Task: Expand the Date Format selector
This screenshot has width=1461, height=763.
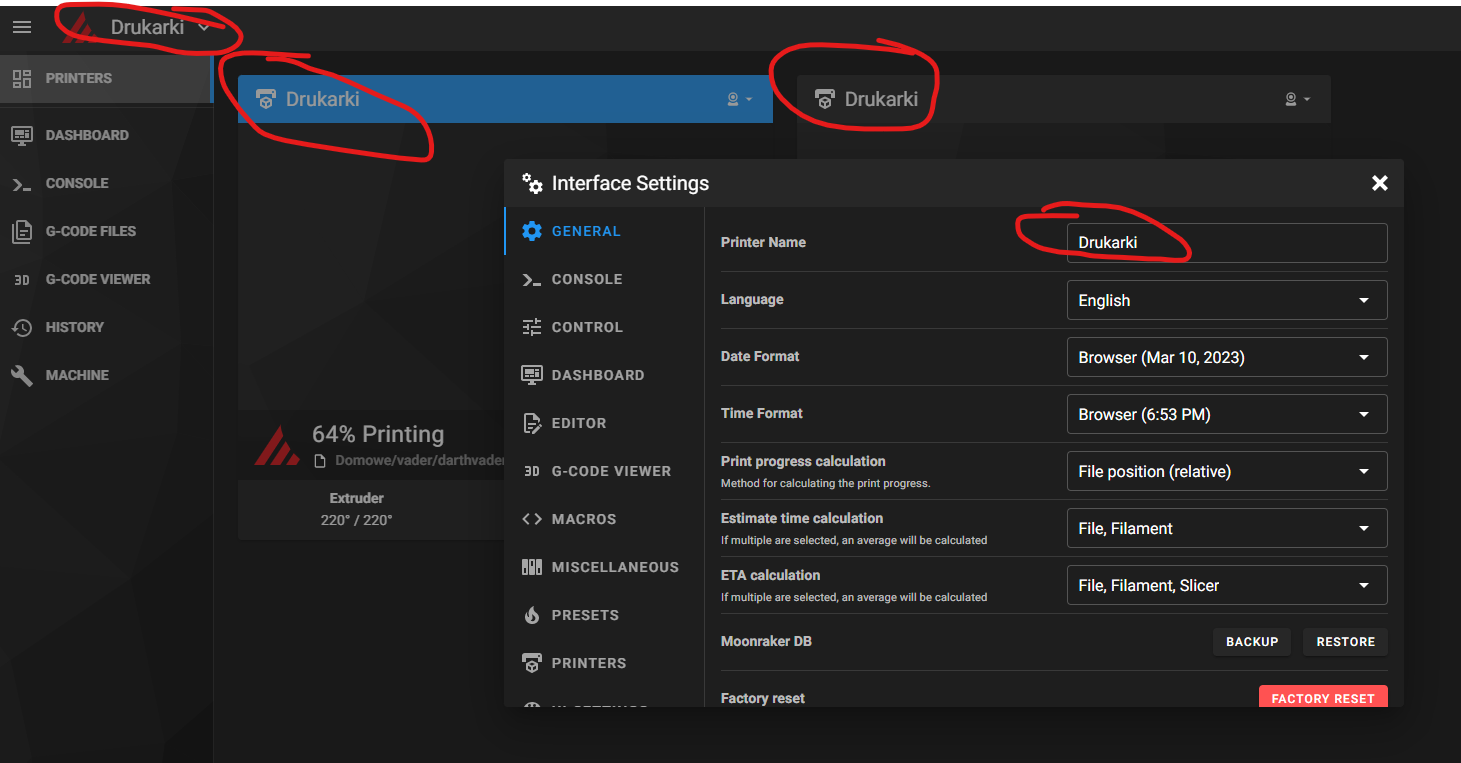Action: coord(1226,357)
